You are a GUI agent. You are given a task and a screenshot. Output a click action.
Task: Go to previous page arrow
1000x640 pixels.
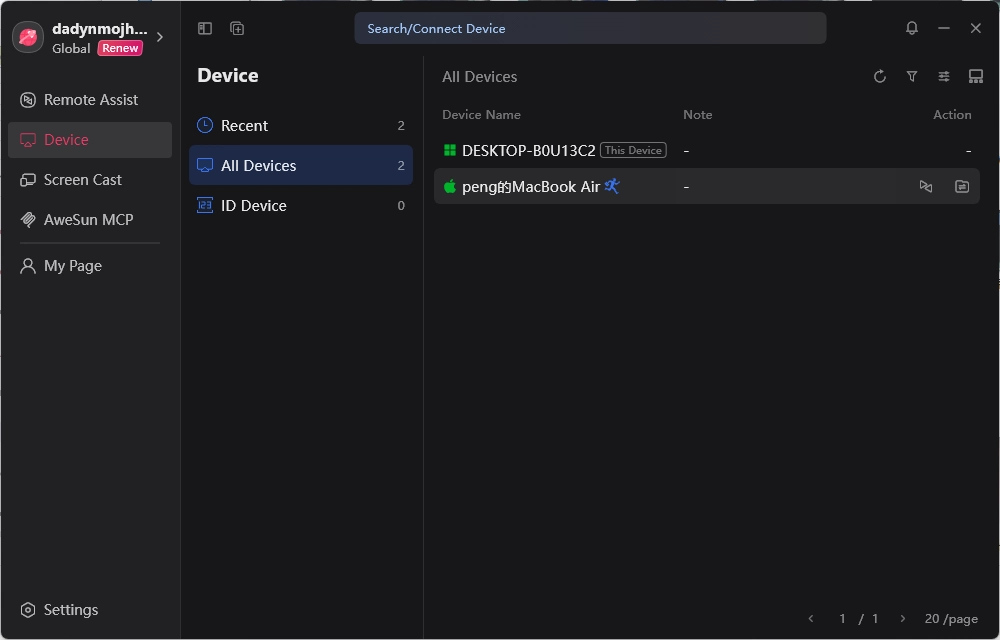coord(811,618)
